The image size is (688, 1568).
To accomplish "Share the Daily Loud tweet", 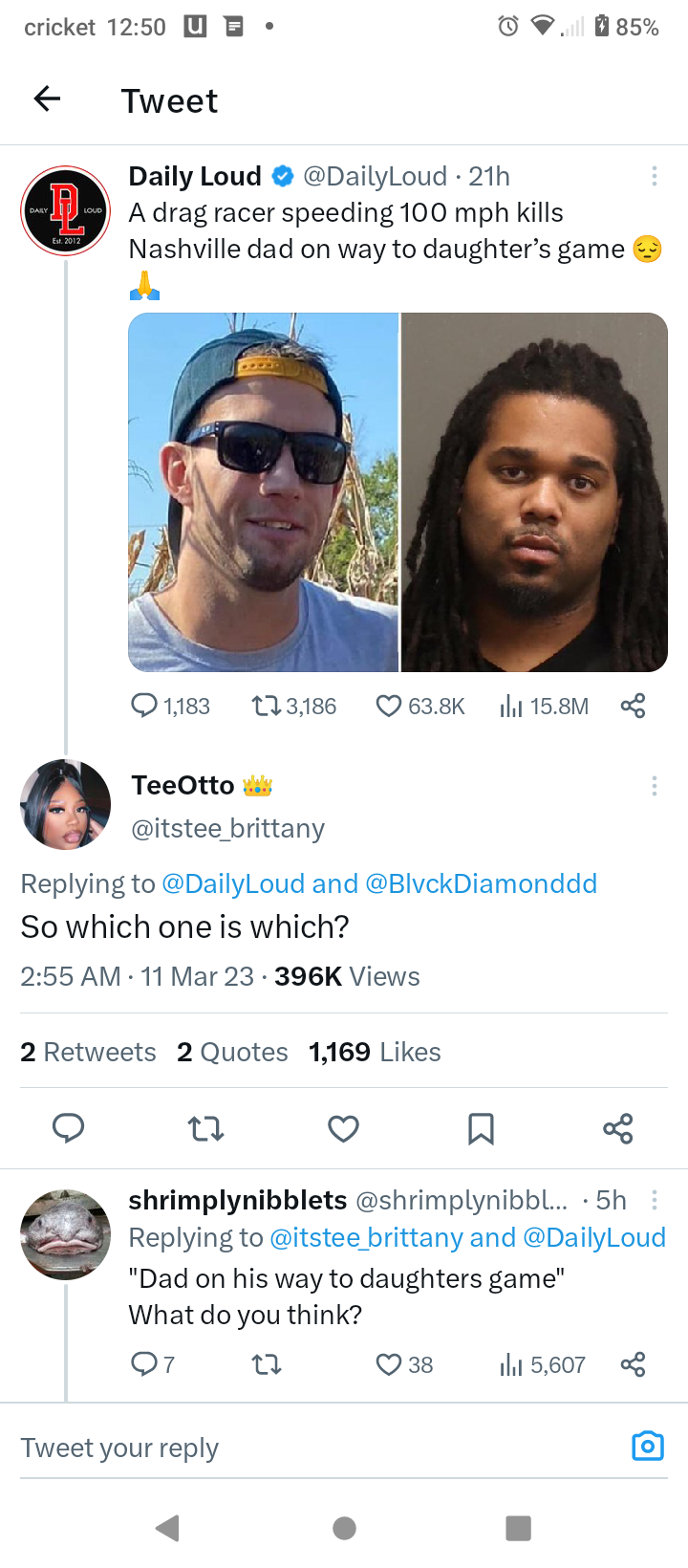I will tap(633, 707).
